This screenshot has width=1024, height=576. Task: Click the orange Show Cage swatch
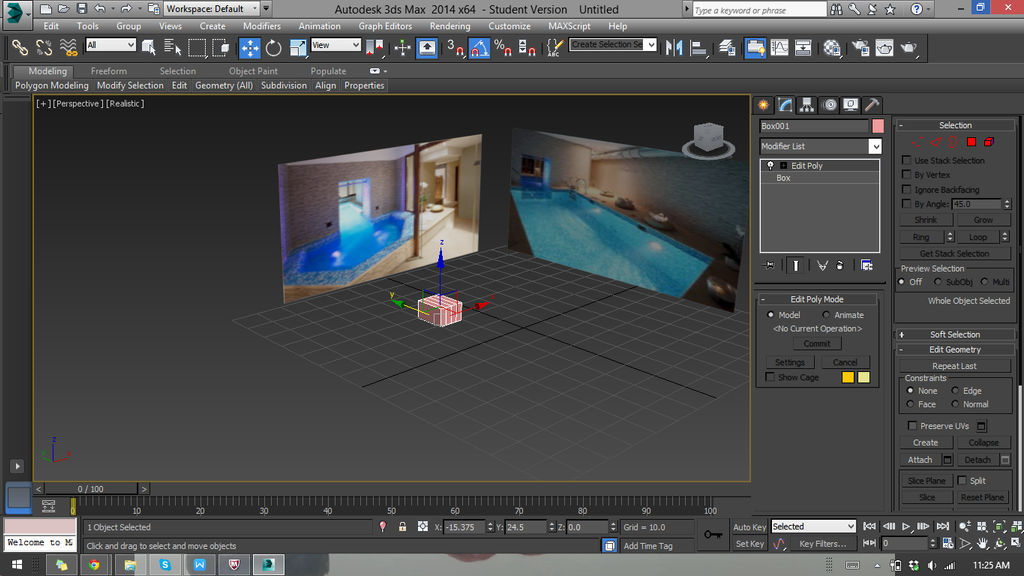click(848, 377)
